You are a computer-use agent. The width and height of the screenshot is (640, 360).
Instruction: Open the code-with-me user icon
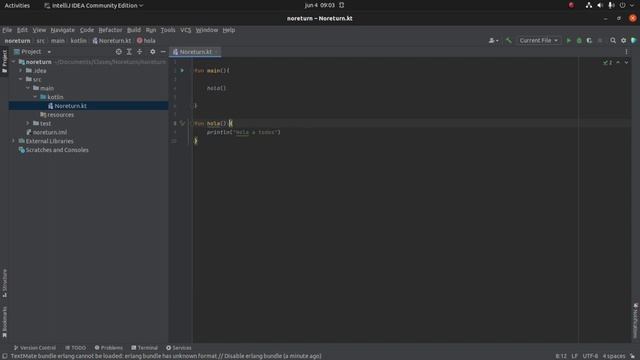493,40
